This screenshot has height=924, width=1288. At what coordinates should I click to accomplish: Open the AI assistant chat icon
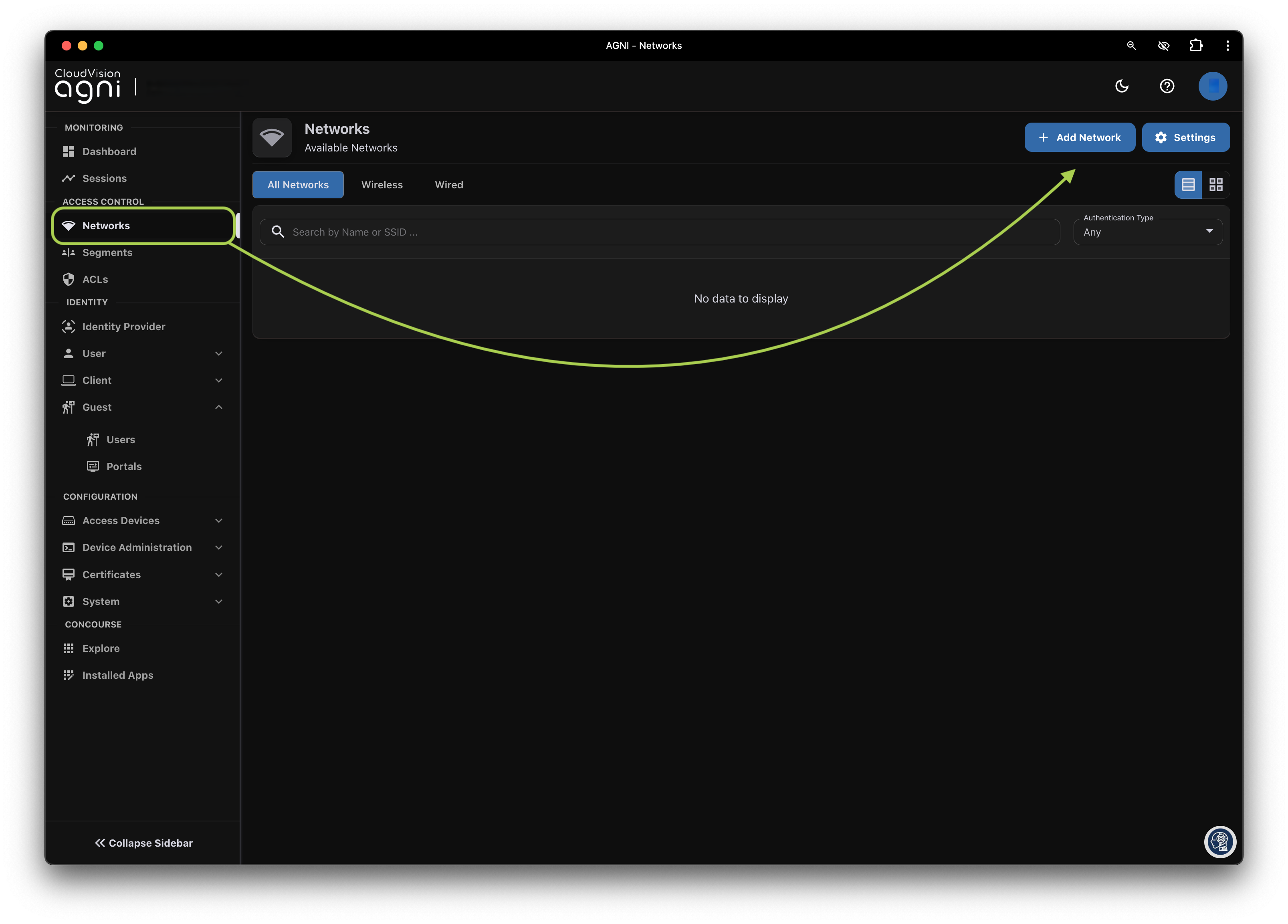click(1219, 841)
